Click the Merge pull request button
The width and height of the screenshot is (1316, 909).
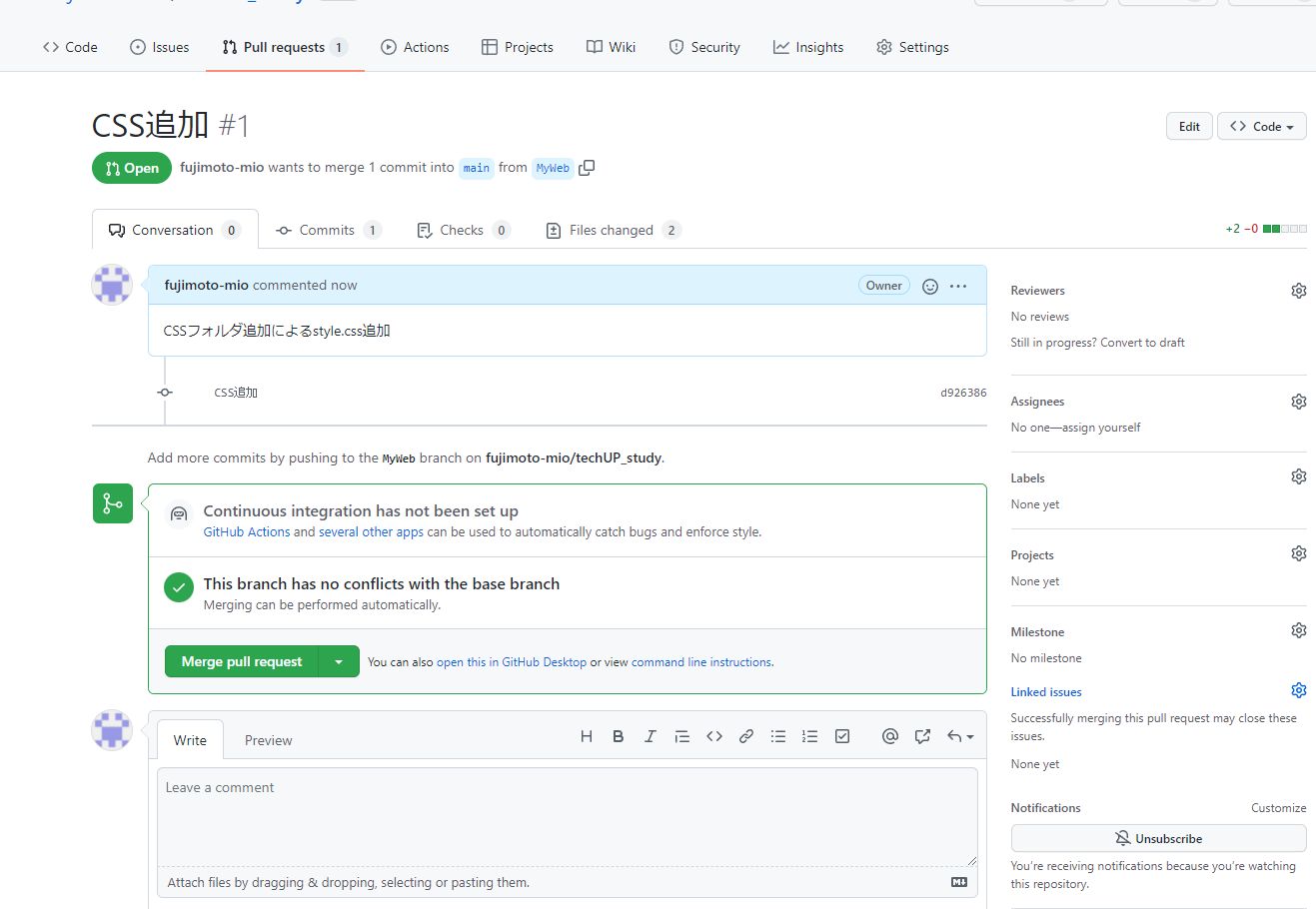pyautogui.click(x=242, y=661)
